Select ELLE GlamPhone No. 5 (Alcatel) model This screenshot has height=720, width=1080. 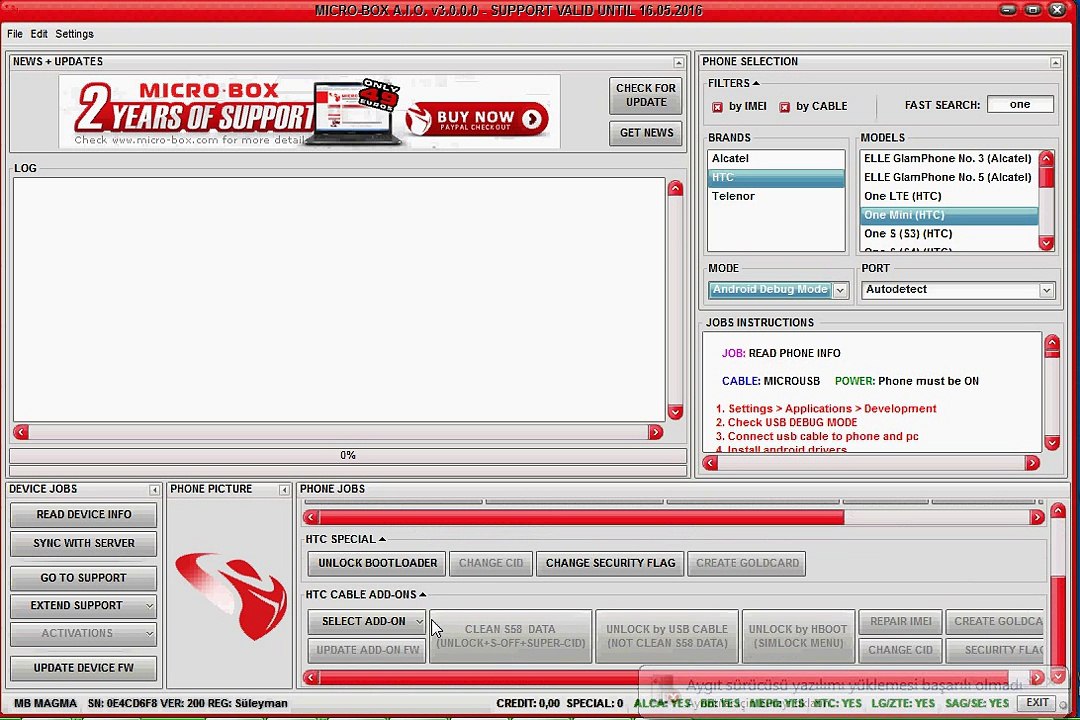pos(948,178)
